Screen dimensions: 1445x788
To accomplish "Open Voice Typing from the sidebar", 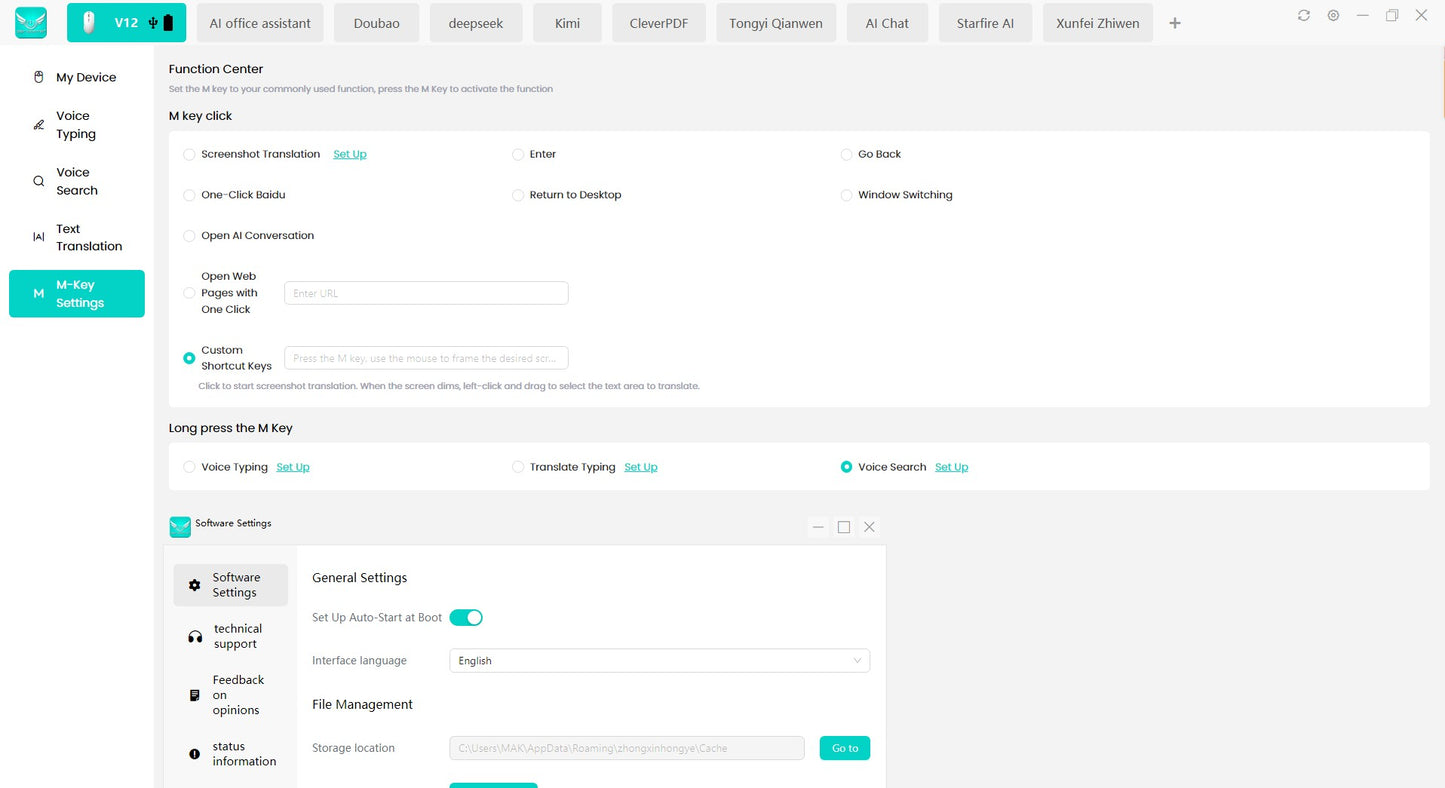I will tap(76, 125).
